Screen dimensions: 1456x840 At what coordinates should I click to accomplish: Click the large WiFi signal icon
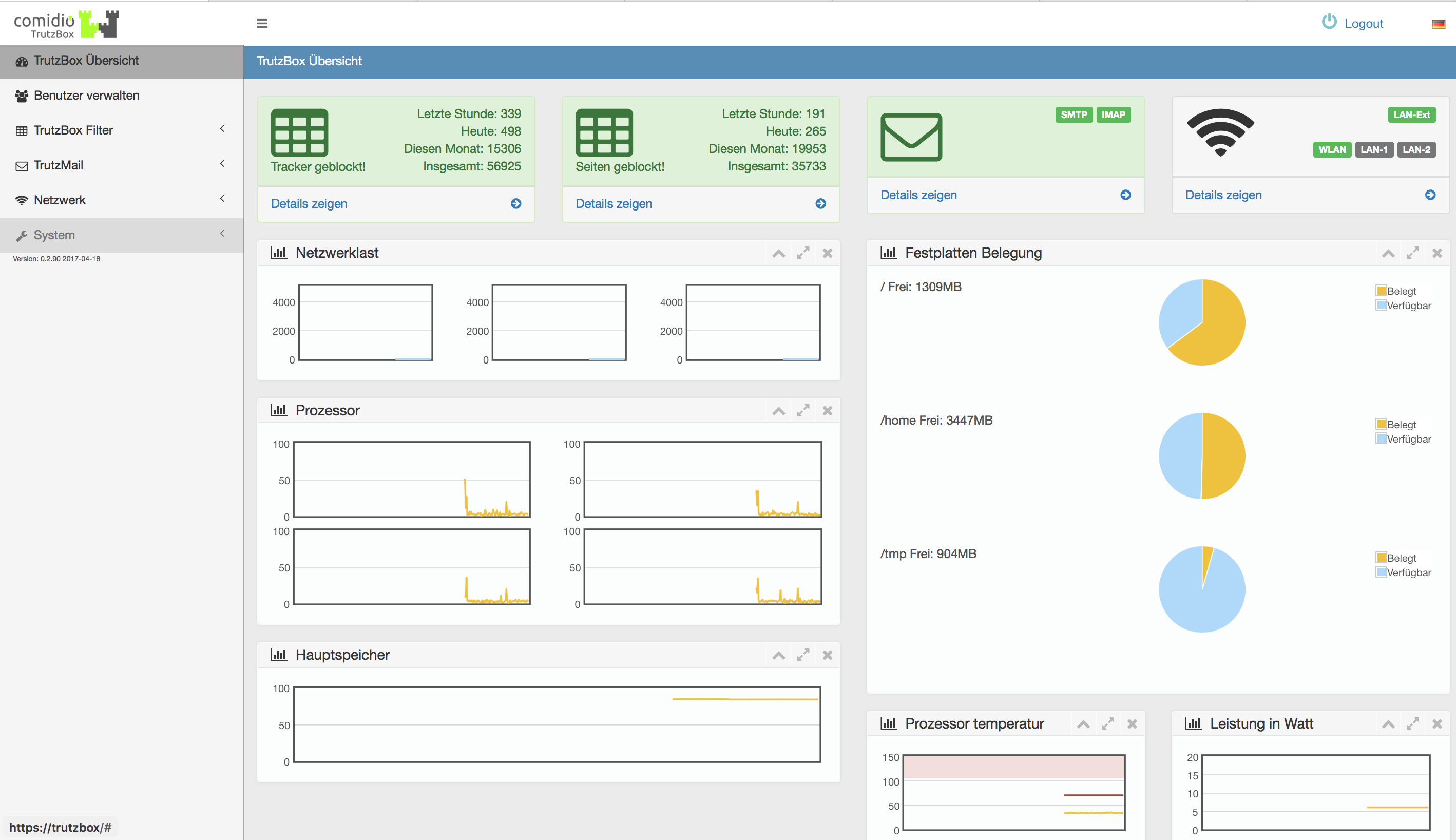click(1220, 132)
